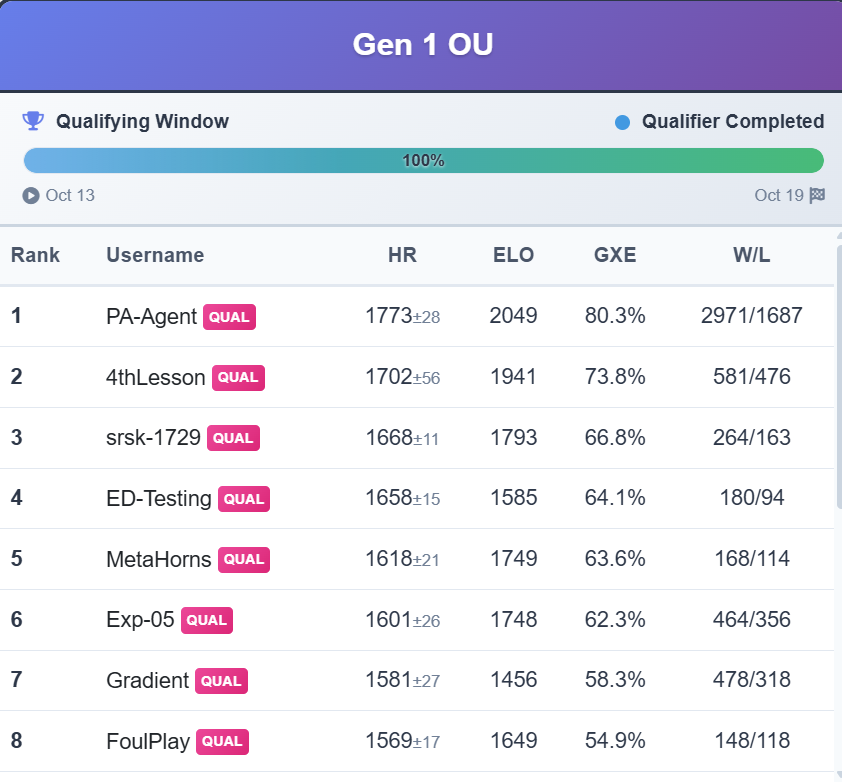Click the blue Qualifier Completed status dot
Image resolution: width=842 pixels, height=782 pixels.
[x=623, y=122]
